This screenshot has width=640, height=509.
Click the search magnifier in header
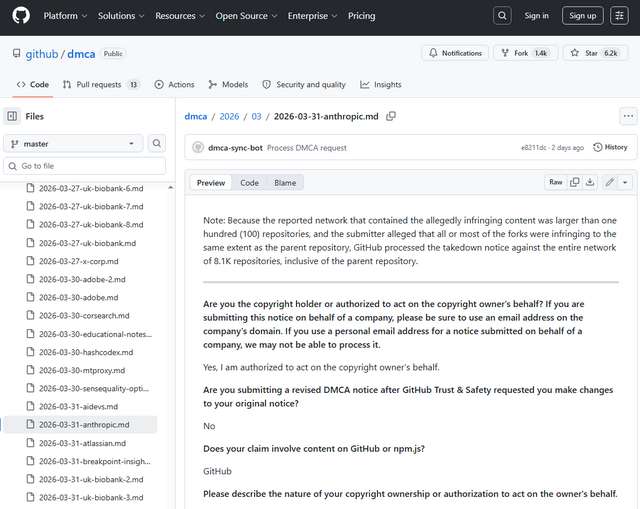(502, 16)
